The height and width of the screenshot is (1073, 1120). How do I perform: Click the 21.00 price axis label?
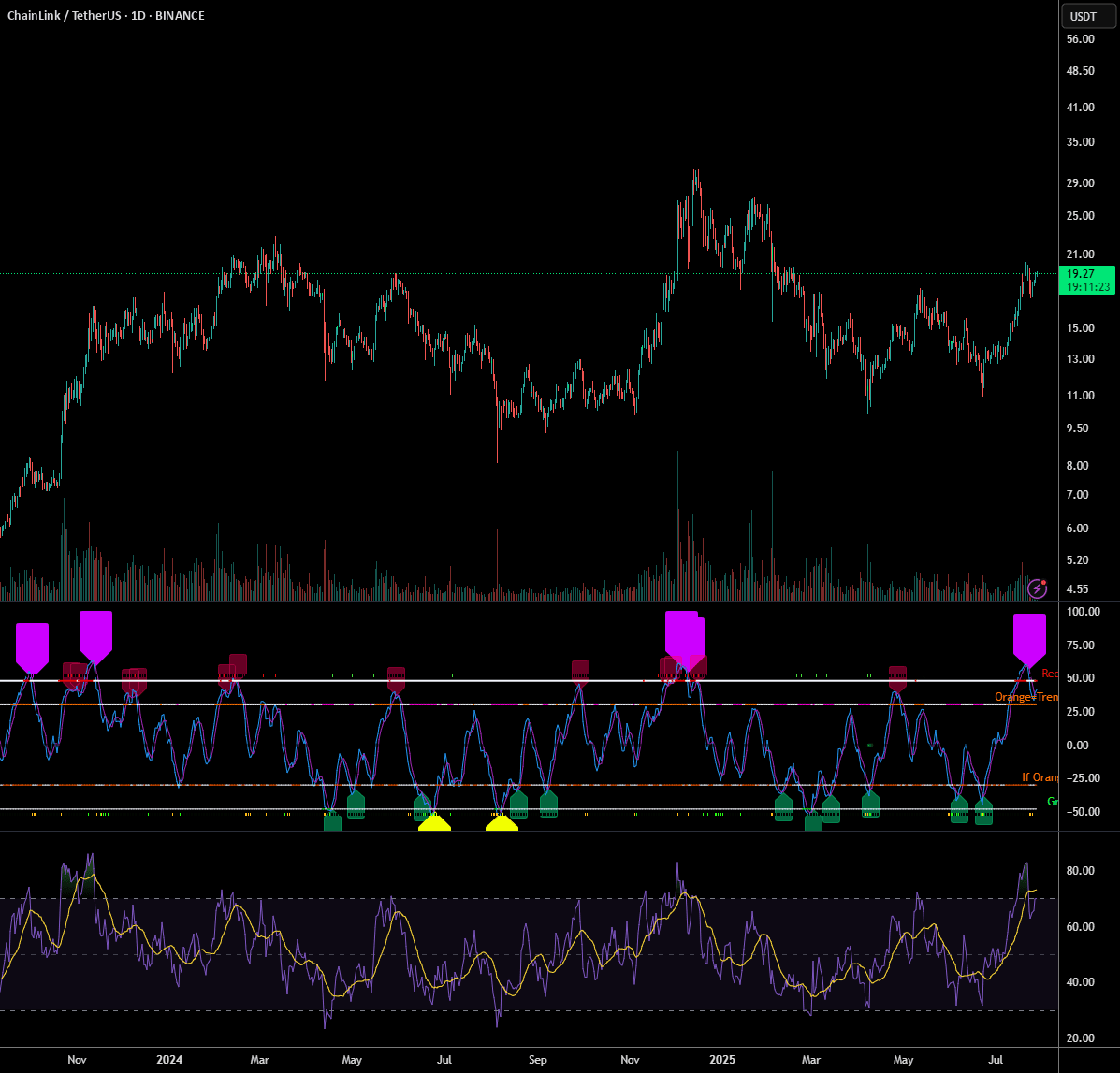coord(1080,254)
